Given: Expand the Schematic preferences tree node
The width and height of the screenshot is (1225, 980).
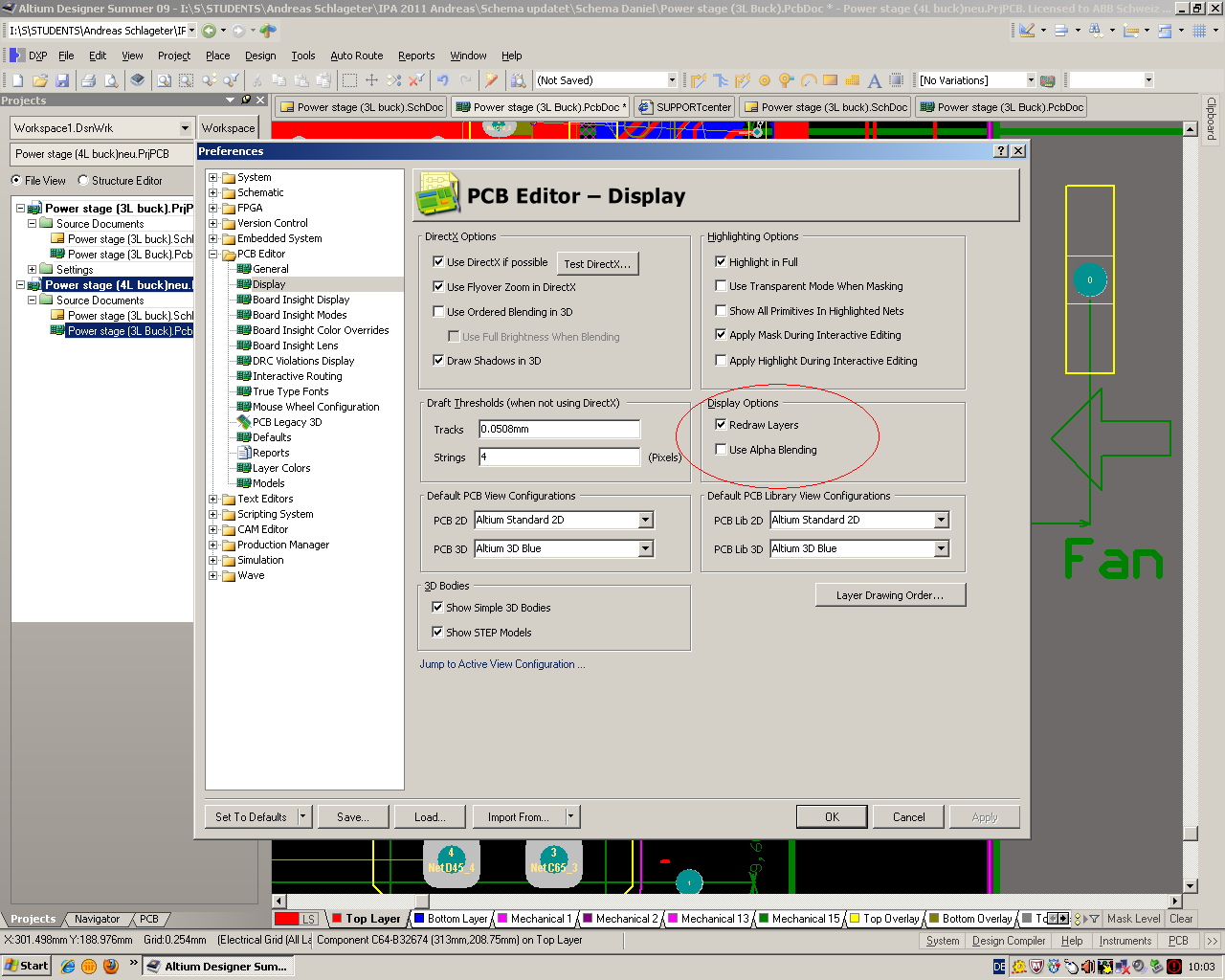Looking at the screenshot, I should [x=213, y=192].
